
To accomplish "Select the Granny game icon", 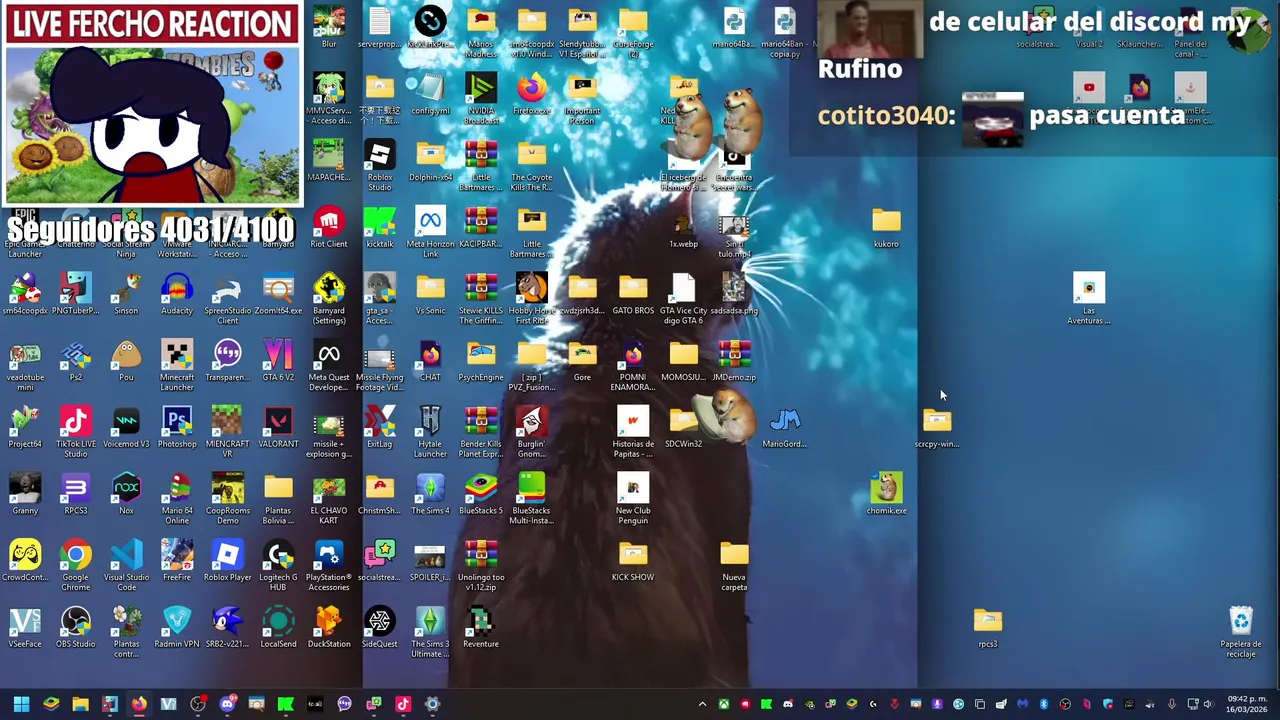I will [x=25, y=496].
